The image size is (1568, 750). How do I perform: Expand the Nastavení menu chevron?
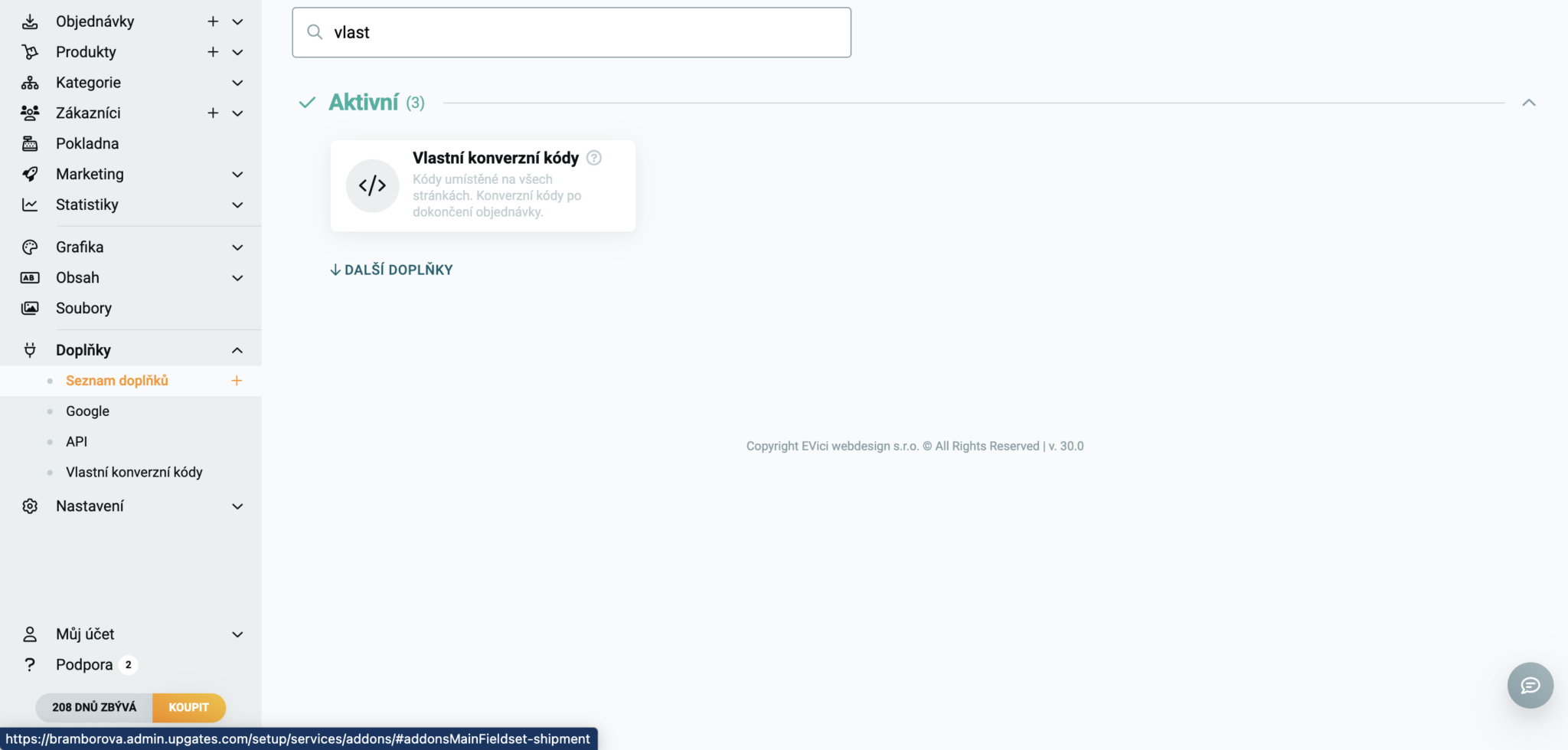pos(237,506)
